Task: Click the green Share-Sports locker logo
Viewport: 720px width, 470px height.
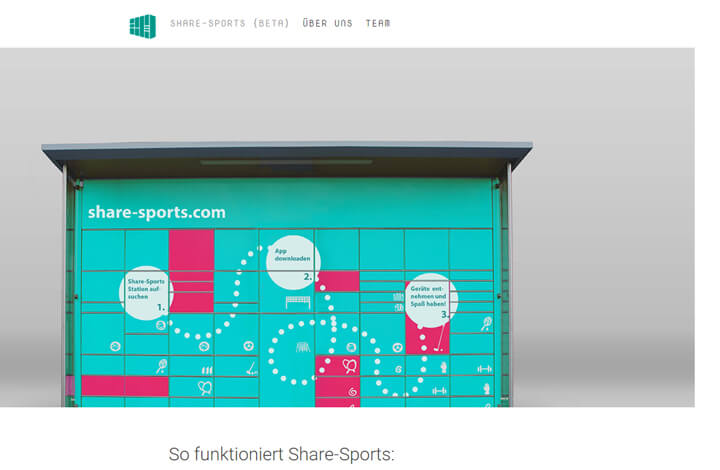Action: click(143, 26)
